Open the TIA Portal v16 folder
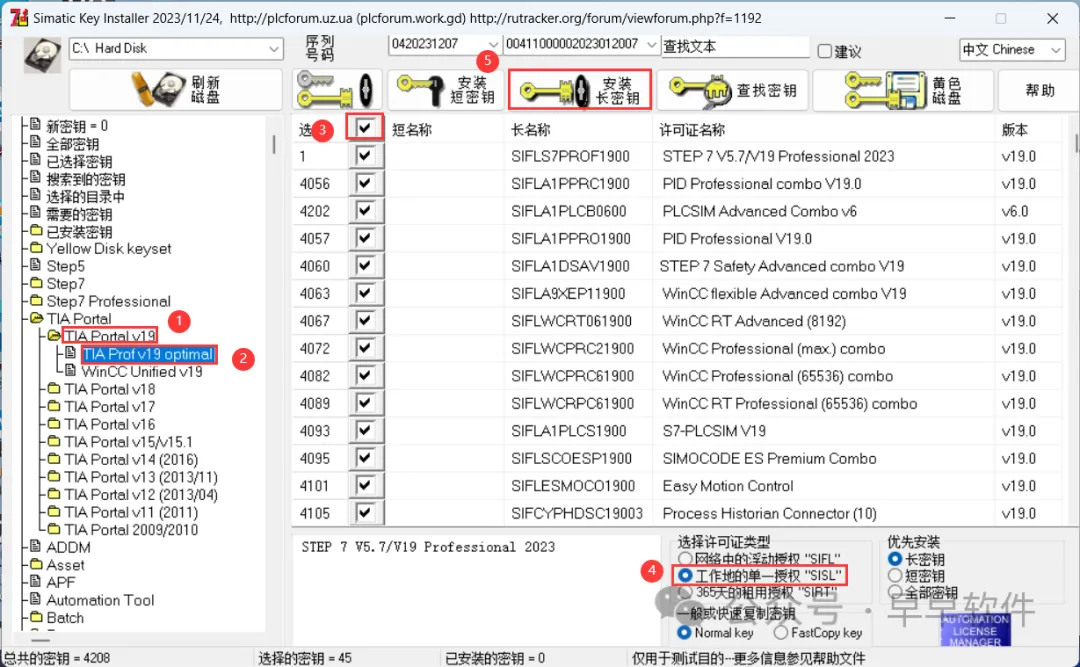Image resolution: width=1080 pixels, height=667 pixels. point(110,424)
